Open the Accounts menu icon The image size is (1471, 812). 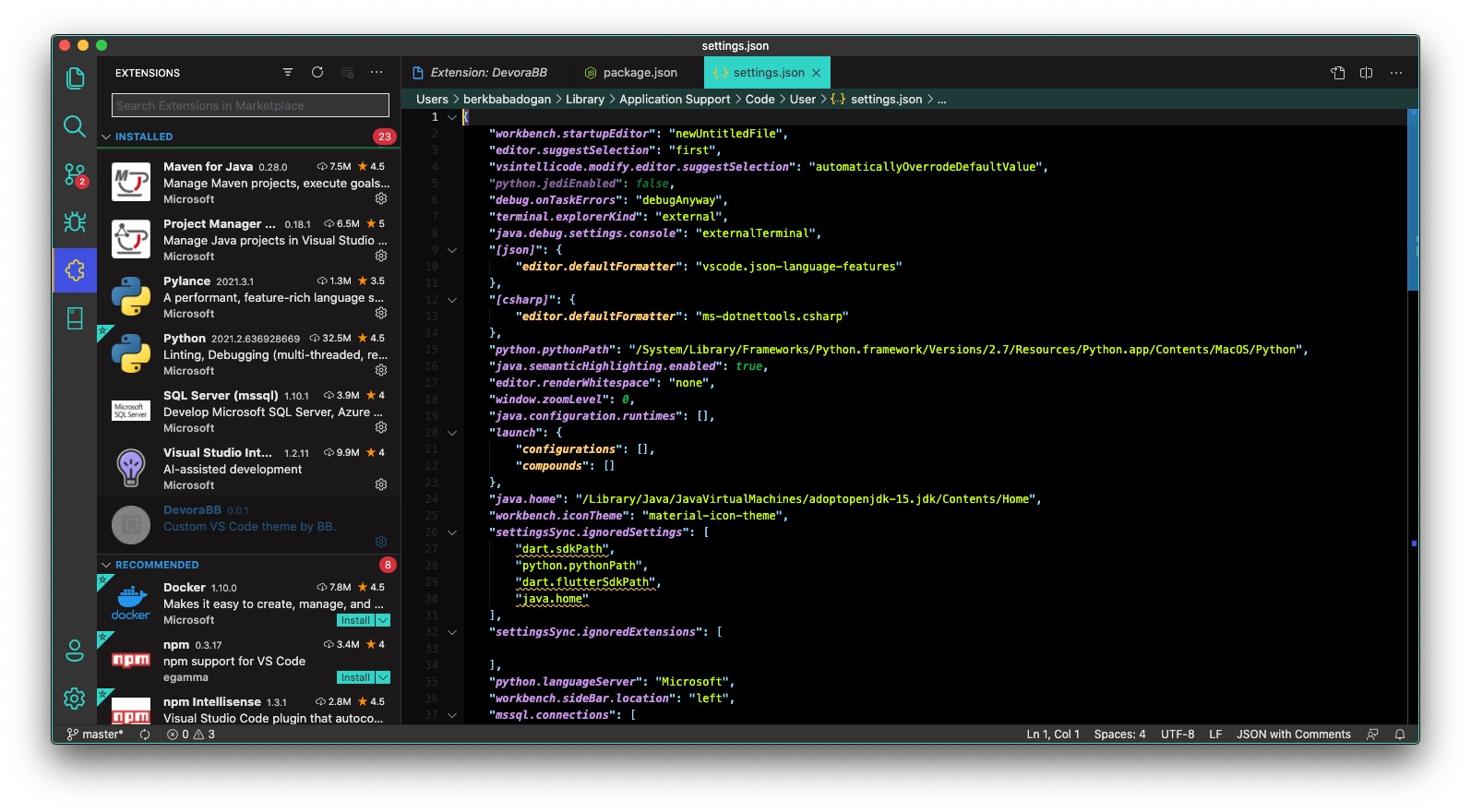(75, 651)
